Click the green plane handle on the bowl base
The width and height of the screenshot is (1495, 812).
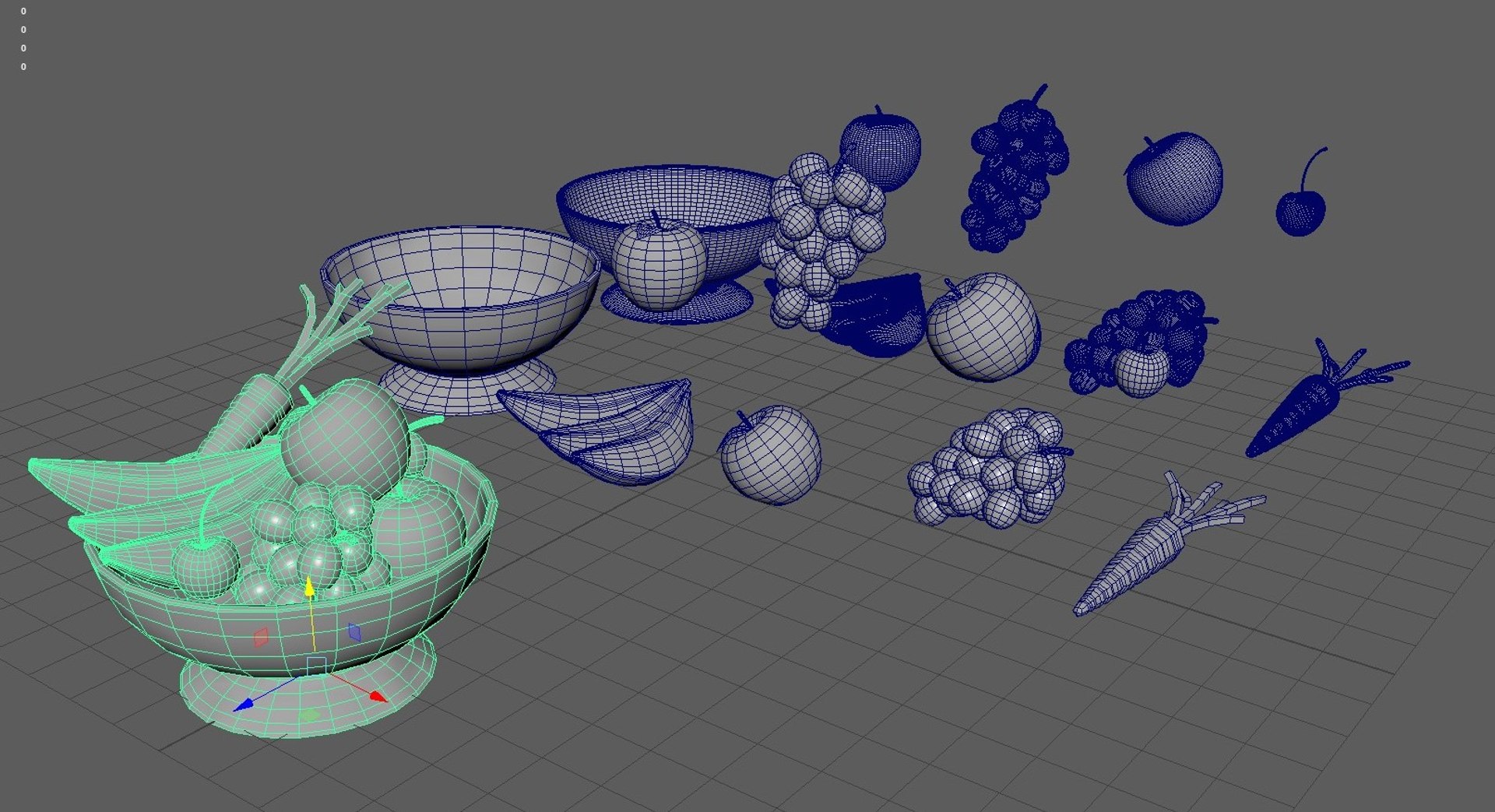tap(310, 714)
